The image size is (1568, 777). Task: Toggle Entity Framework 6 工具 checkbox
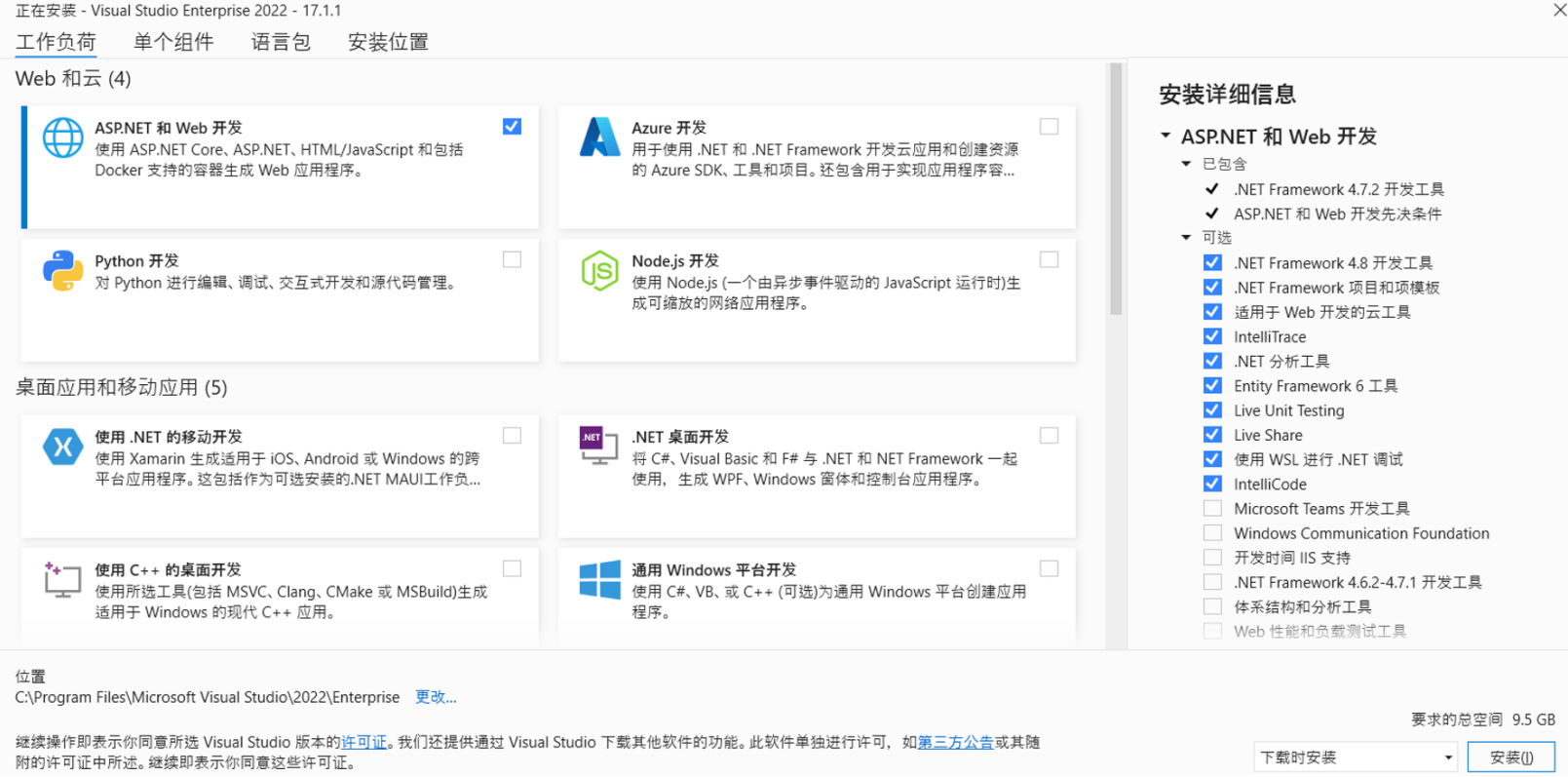coord(1212,385)
